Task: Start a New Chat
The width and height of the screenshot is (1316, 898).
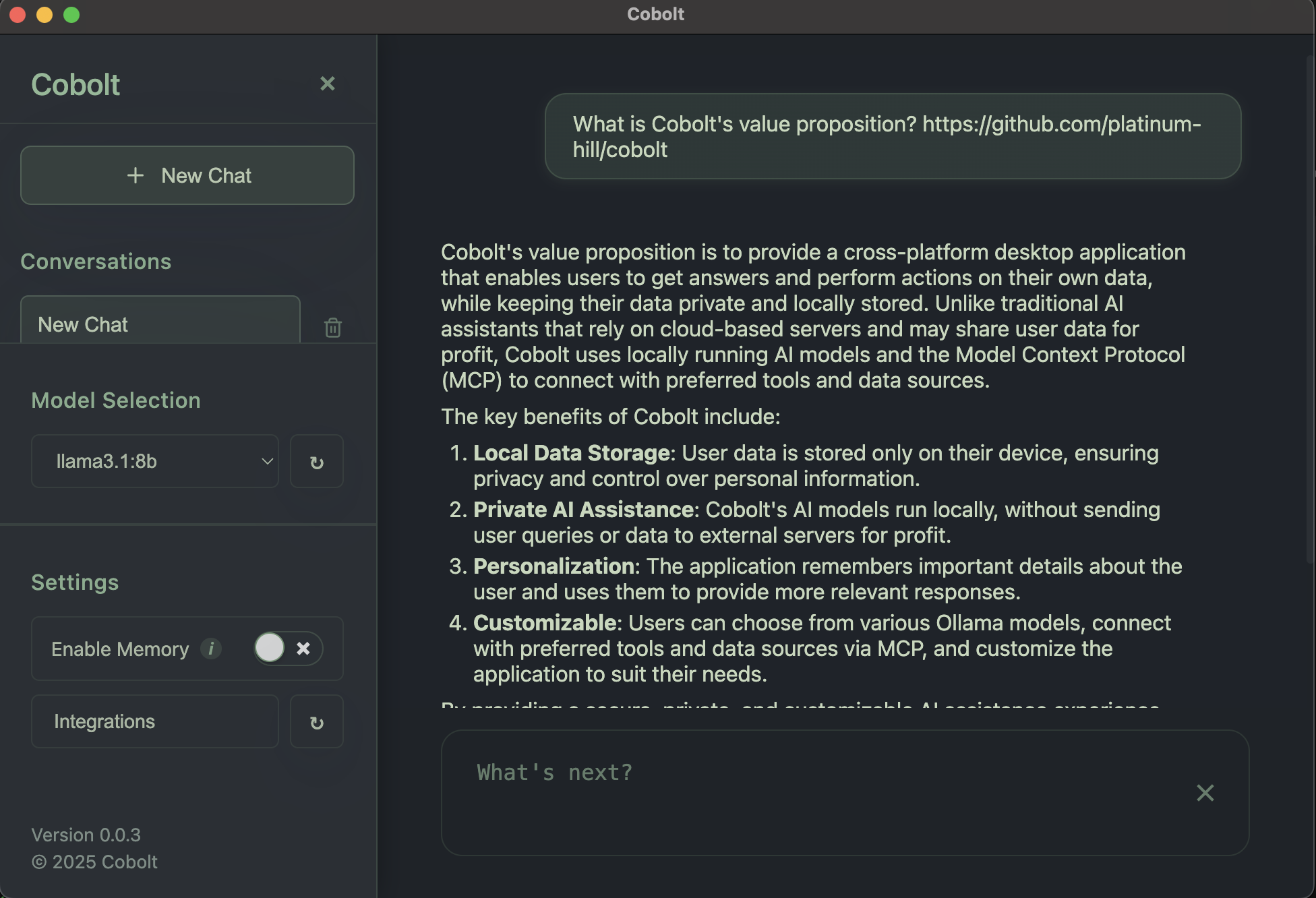Action: pos(187,176)
